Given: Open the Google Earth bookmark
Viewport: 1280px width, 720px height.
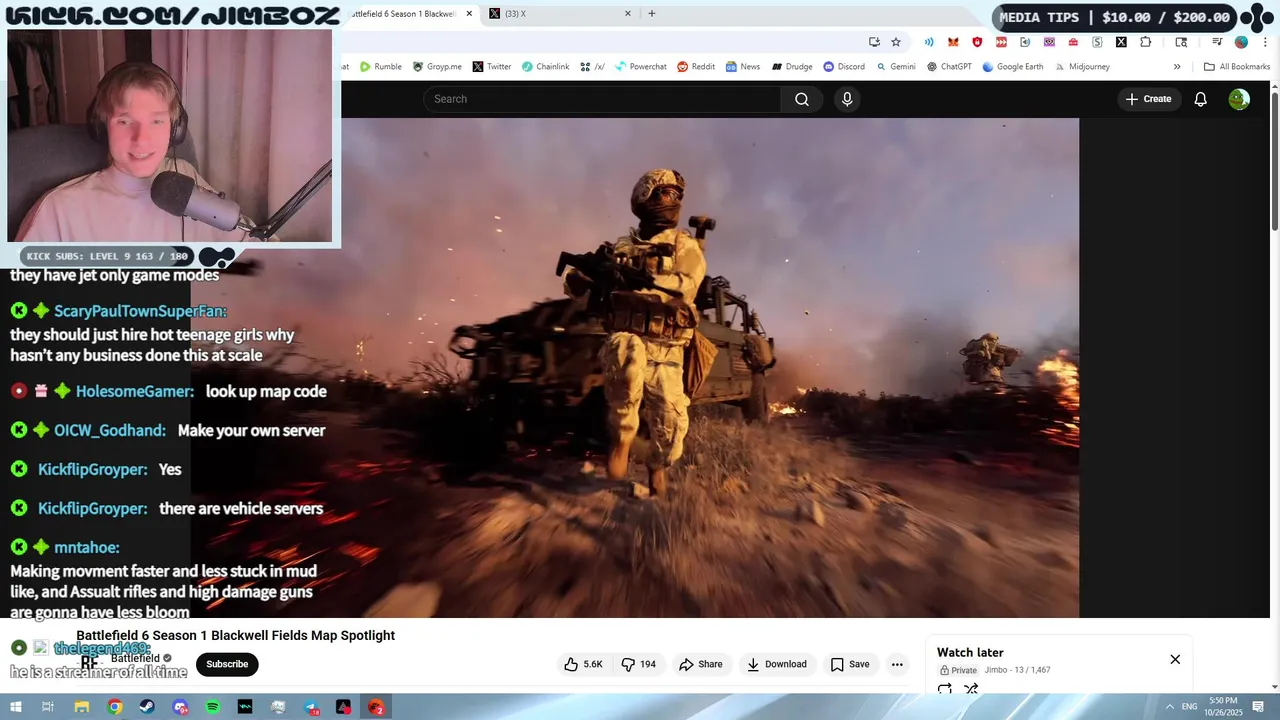Looking at the screenshot, I should click(x=1012, y=67).
